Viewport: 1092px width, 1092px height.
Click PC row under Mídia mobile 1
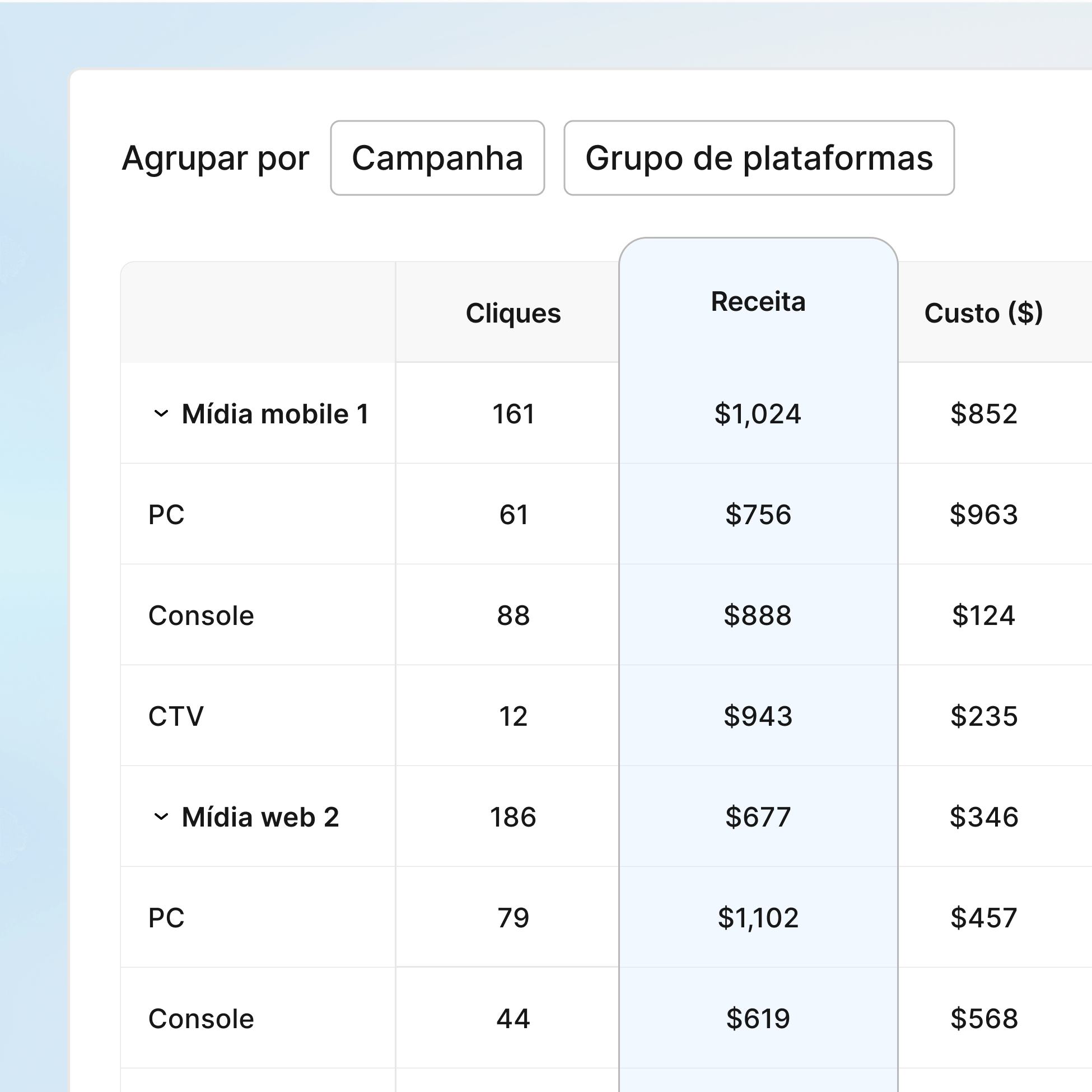[166, 514]
